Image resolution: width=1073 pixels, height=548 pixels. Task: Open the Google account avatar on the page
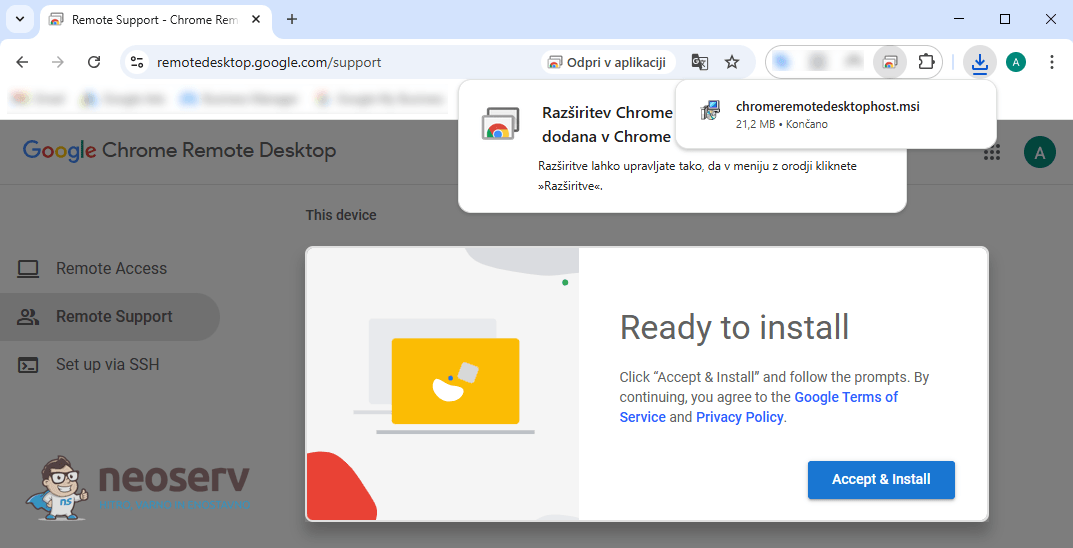click(x=1039, y=152)
